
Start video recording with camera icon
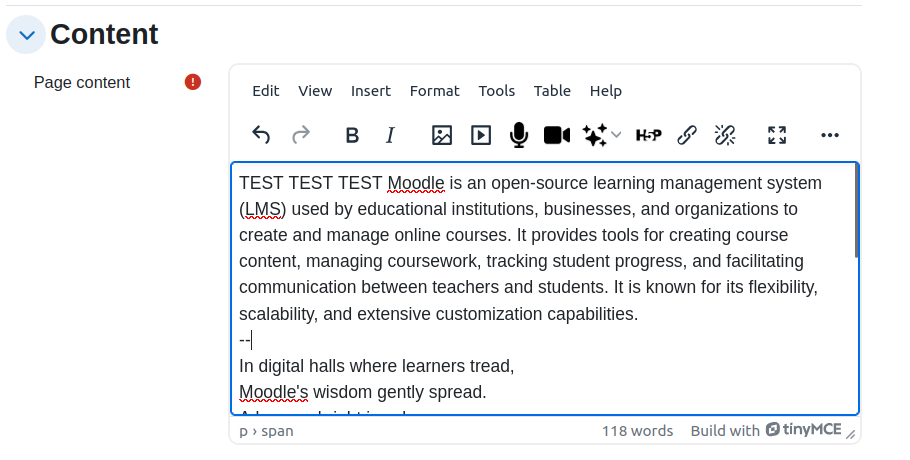pyautogui.click(x=557, y=135)
